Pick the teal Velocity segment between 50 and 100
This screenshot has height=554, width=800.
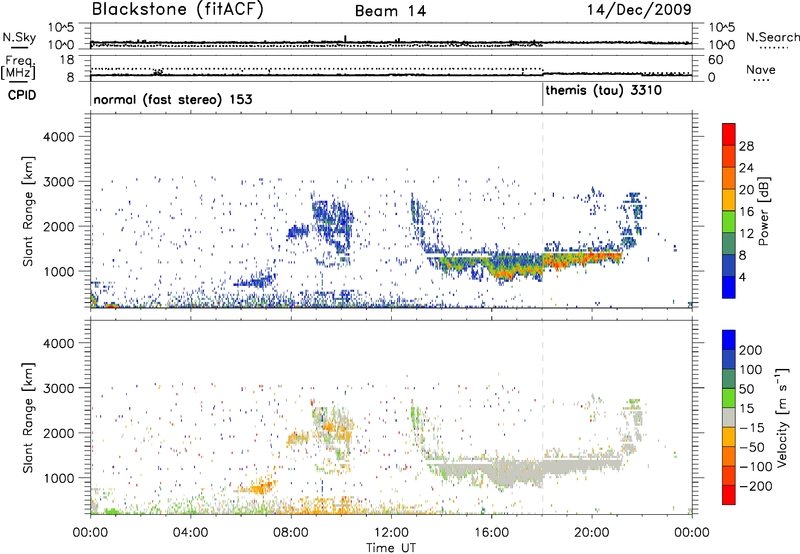tap(729, 379)
